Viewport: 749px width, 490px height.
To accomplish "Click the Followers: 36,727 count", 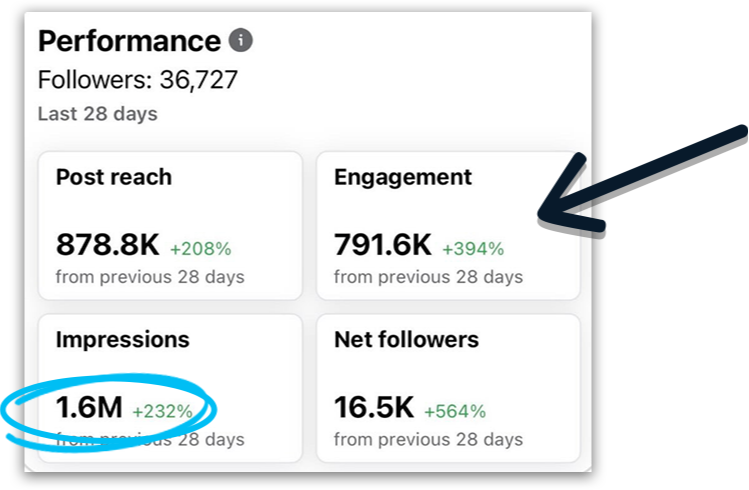I will (138, 80).
